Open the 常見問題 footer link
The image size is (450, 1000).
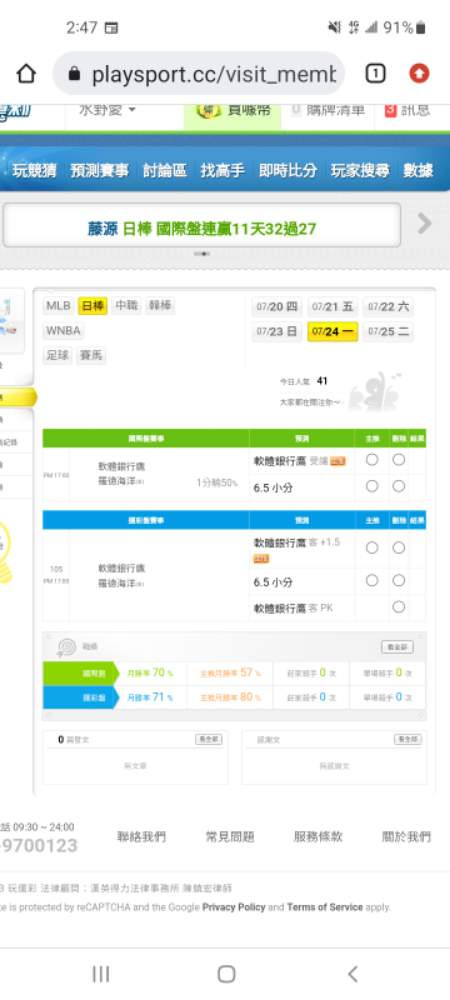[x=230, y=837]
